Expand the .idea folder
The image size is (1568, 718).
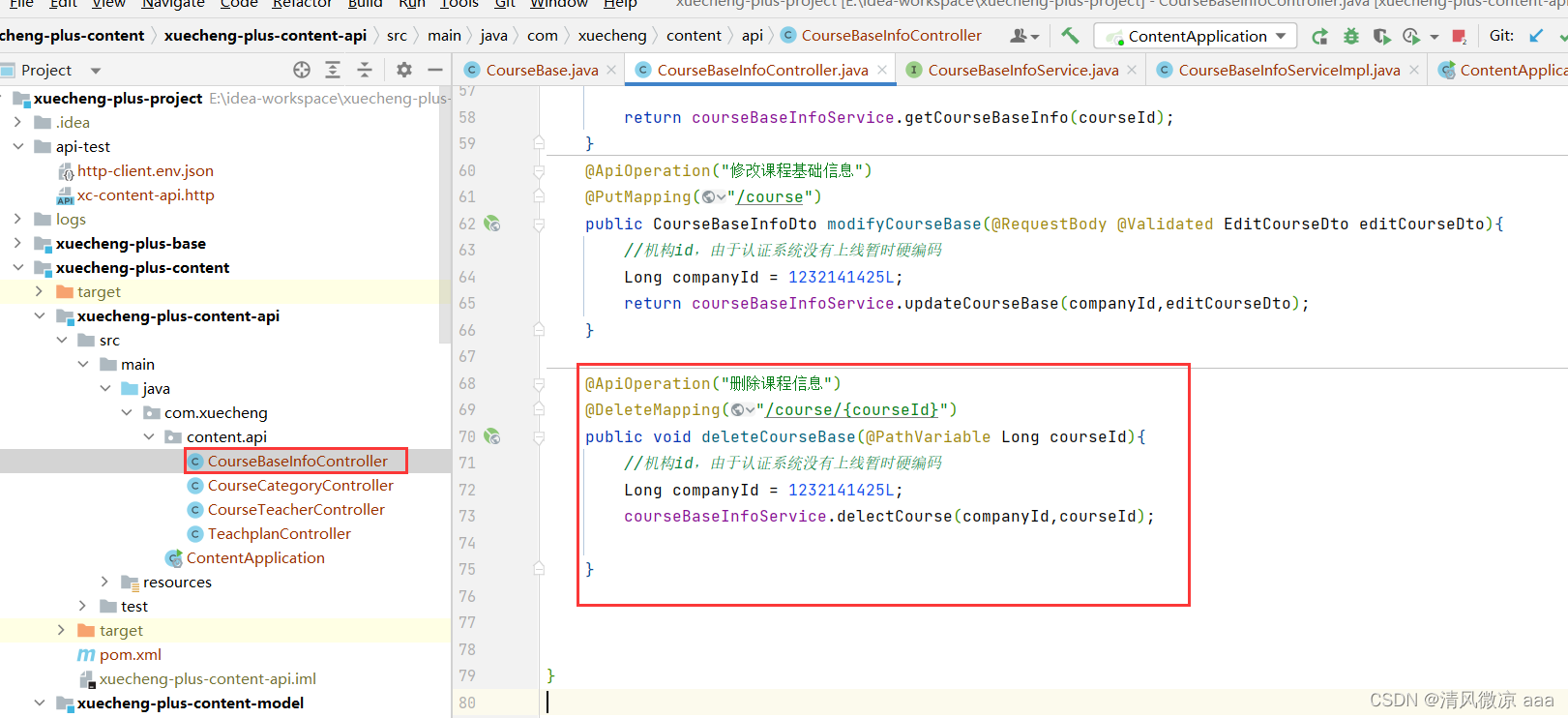[17, 122]
